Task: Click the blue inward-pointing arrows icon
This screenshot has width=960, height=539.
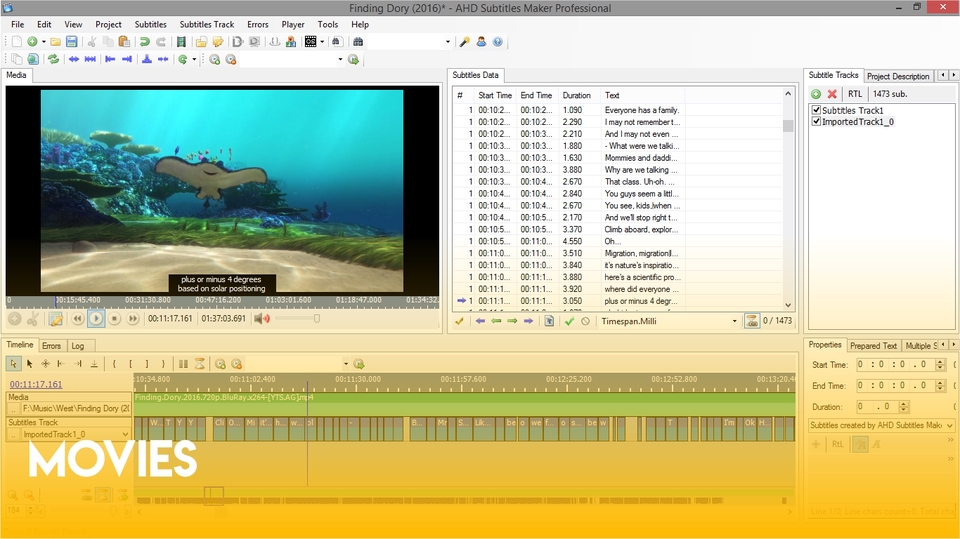Action: [163, 59]
